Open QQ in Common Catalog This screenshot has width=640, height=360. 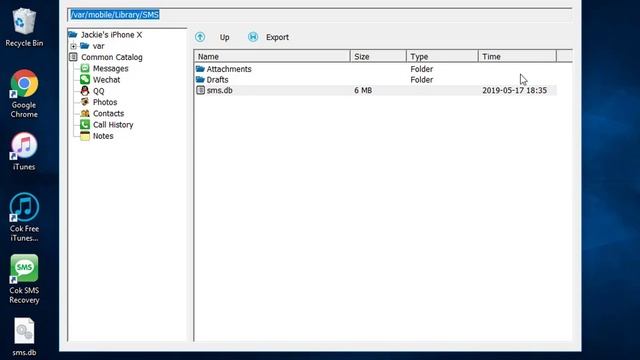[99, 91]
